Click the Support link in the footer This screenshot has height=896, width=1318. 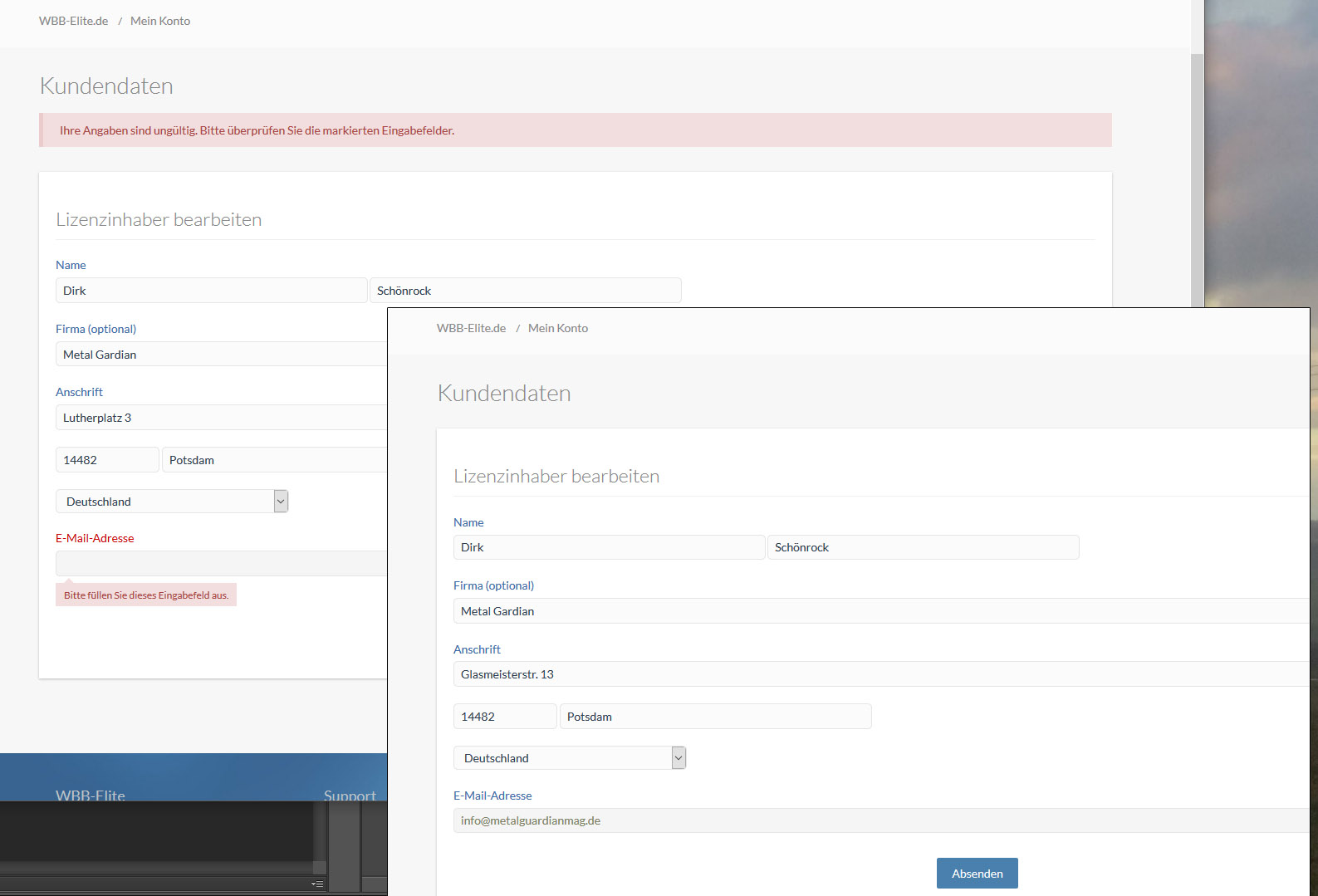pyautogui.click(x=350, y=795)
